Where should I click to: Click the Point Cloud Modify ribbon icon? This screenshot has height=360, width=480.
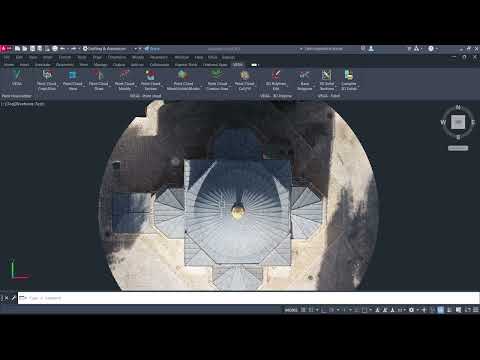(124, 75)
